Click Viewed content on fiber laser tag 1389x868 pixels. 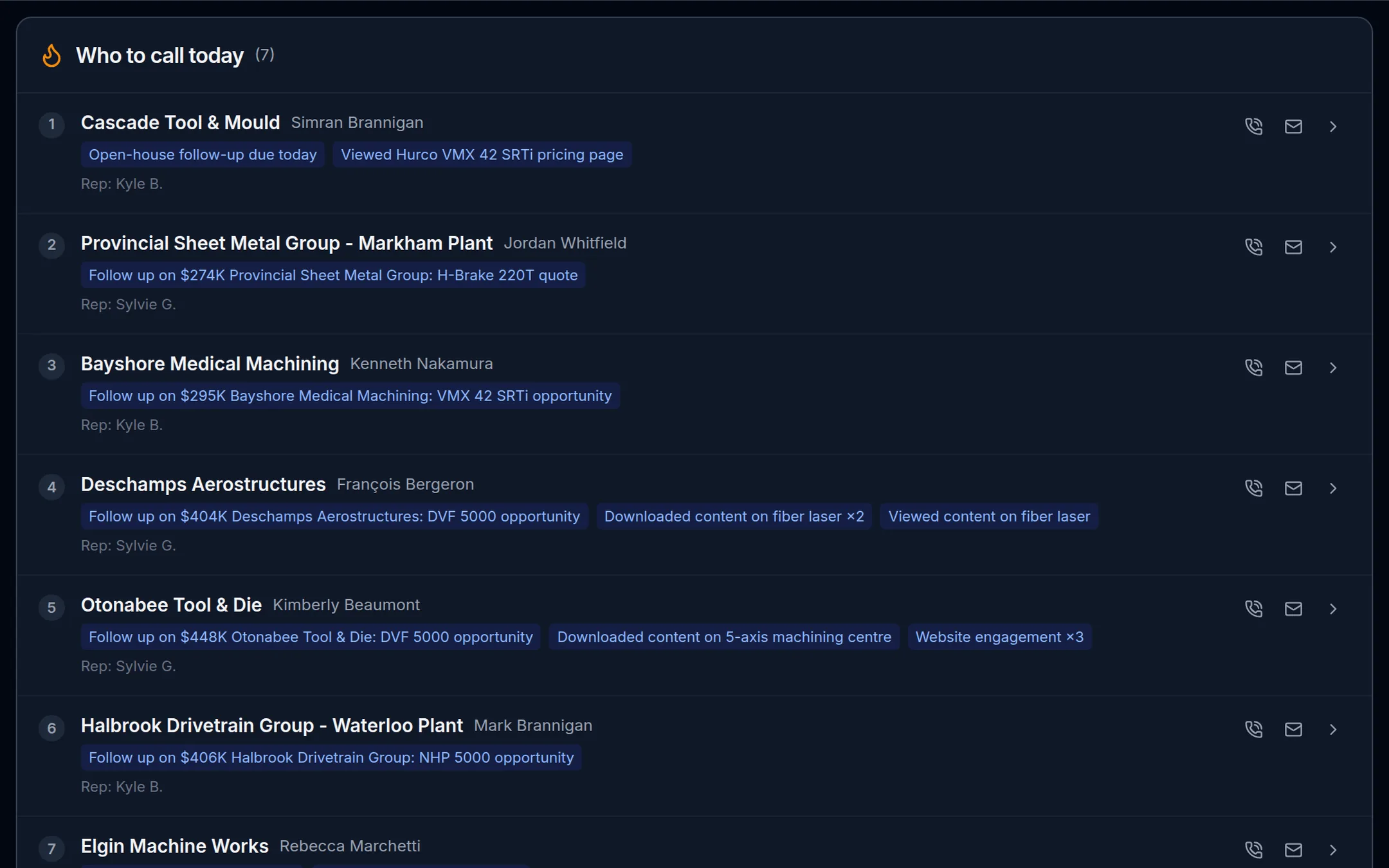[989, 516]
